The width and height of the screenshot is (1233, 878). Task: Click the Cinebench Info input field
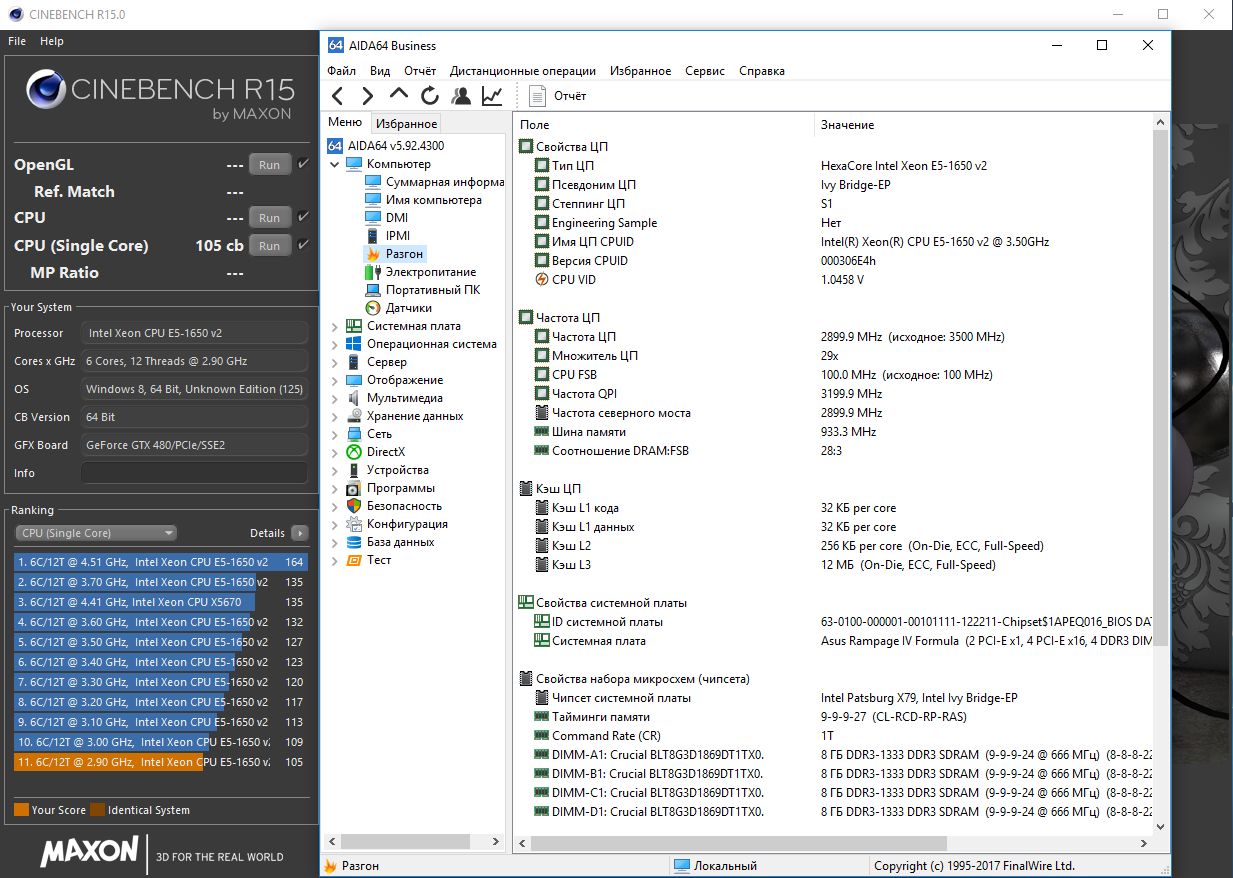coord(195,473)
